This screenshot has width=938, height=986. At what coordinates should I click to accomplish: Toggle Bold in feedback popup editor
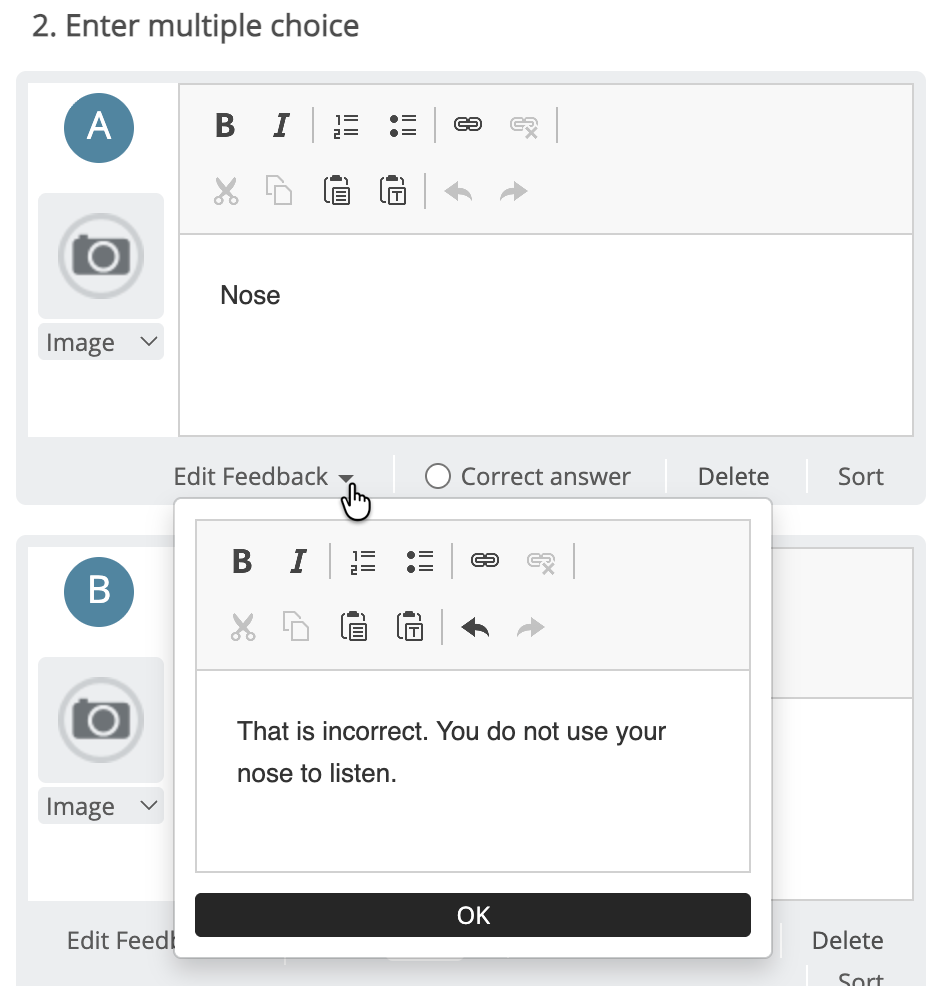241,561
